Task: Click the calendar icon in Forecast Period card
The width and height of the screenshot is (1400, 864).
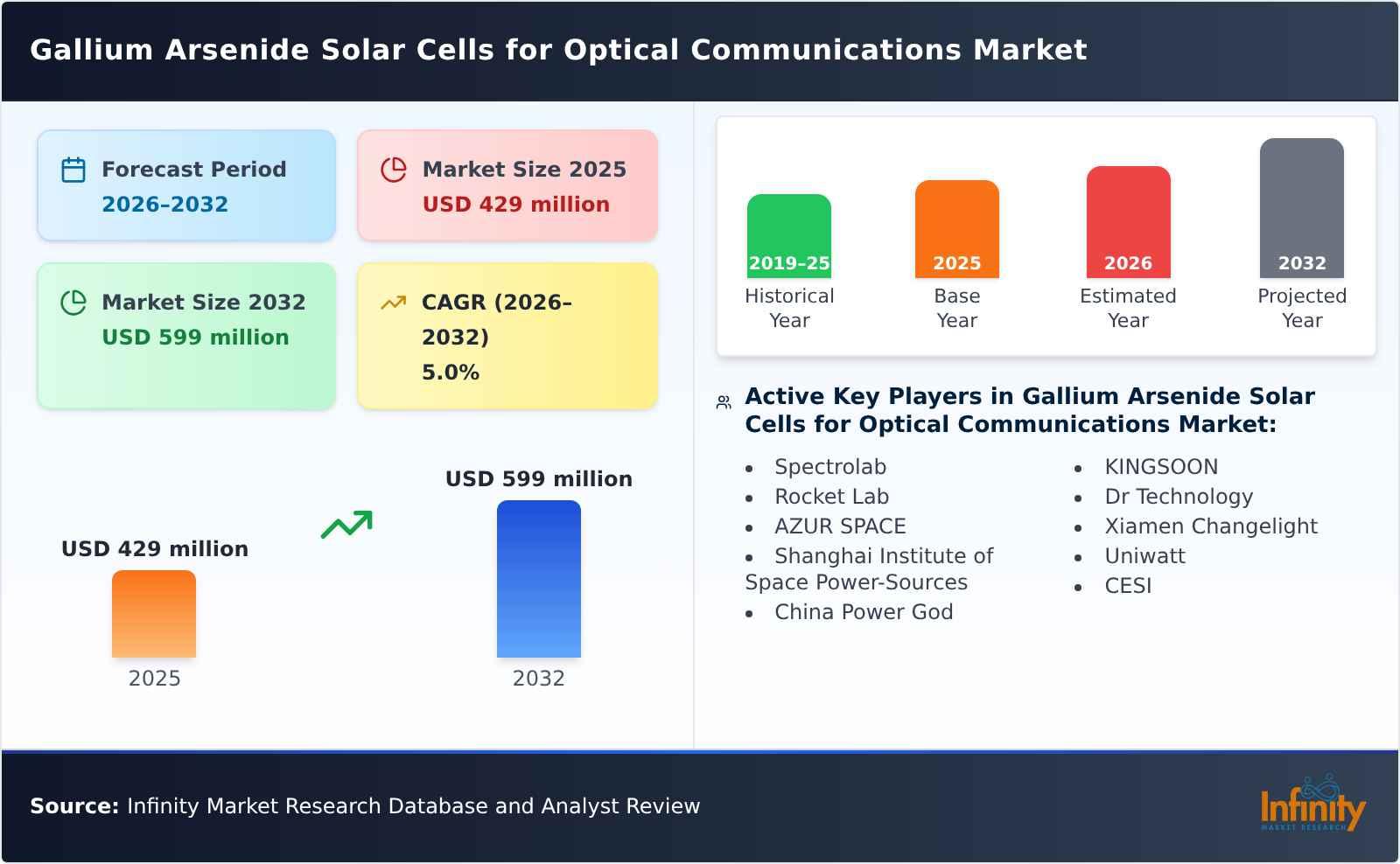Action: point(73,170)
